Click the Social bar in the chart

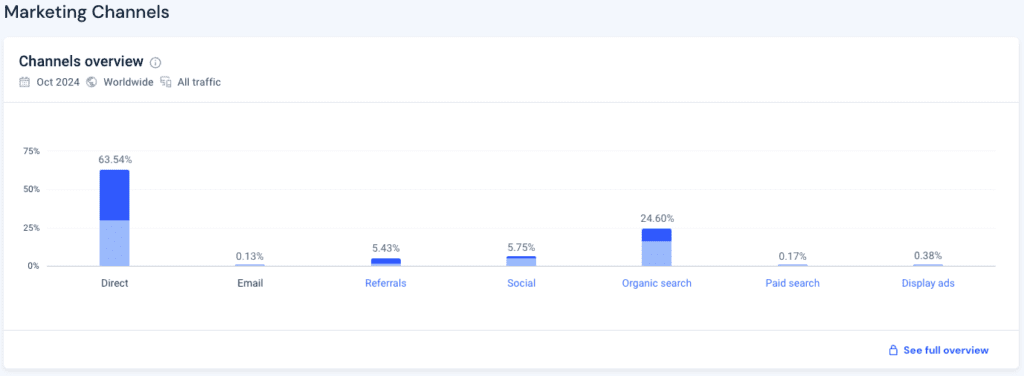coord(521,261)
